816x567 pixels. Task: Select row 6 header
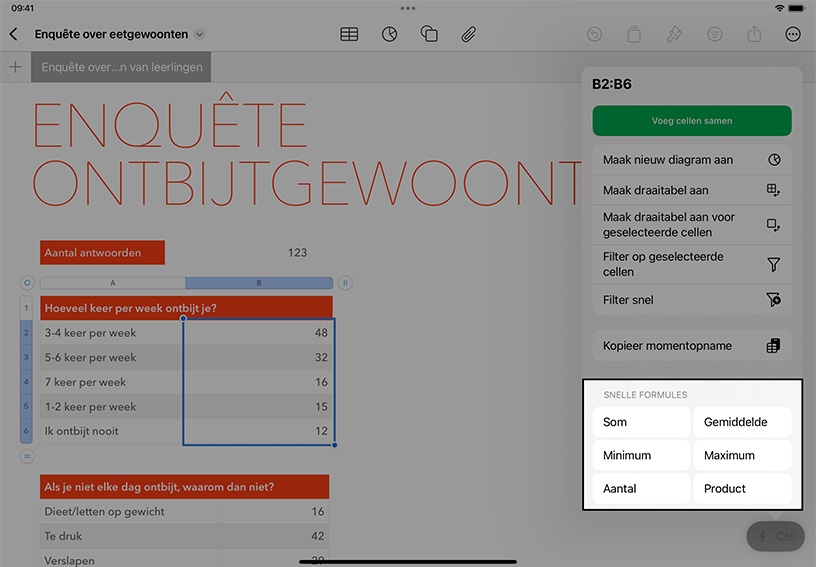[x=26, y=431]
